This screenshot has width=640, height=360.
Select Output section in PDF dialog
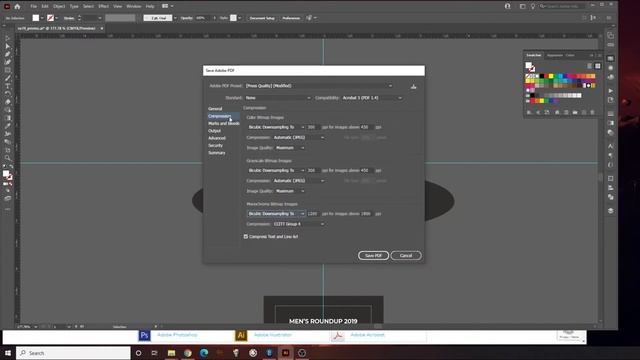(x=214, y=131)
